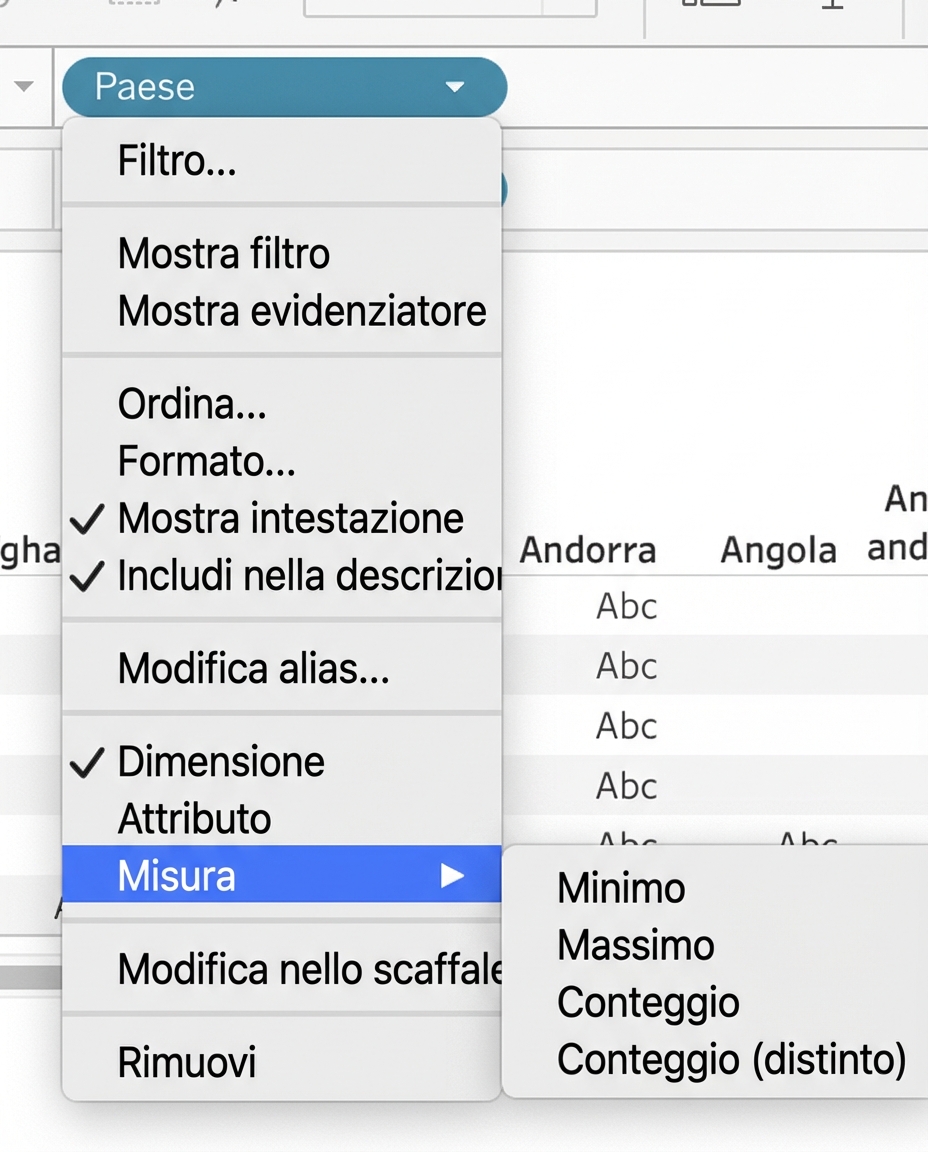Screen dimensions: 928x1152
Task: Choose Massimo aggregation
Action: coord(635,944)
